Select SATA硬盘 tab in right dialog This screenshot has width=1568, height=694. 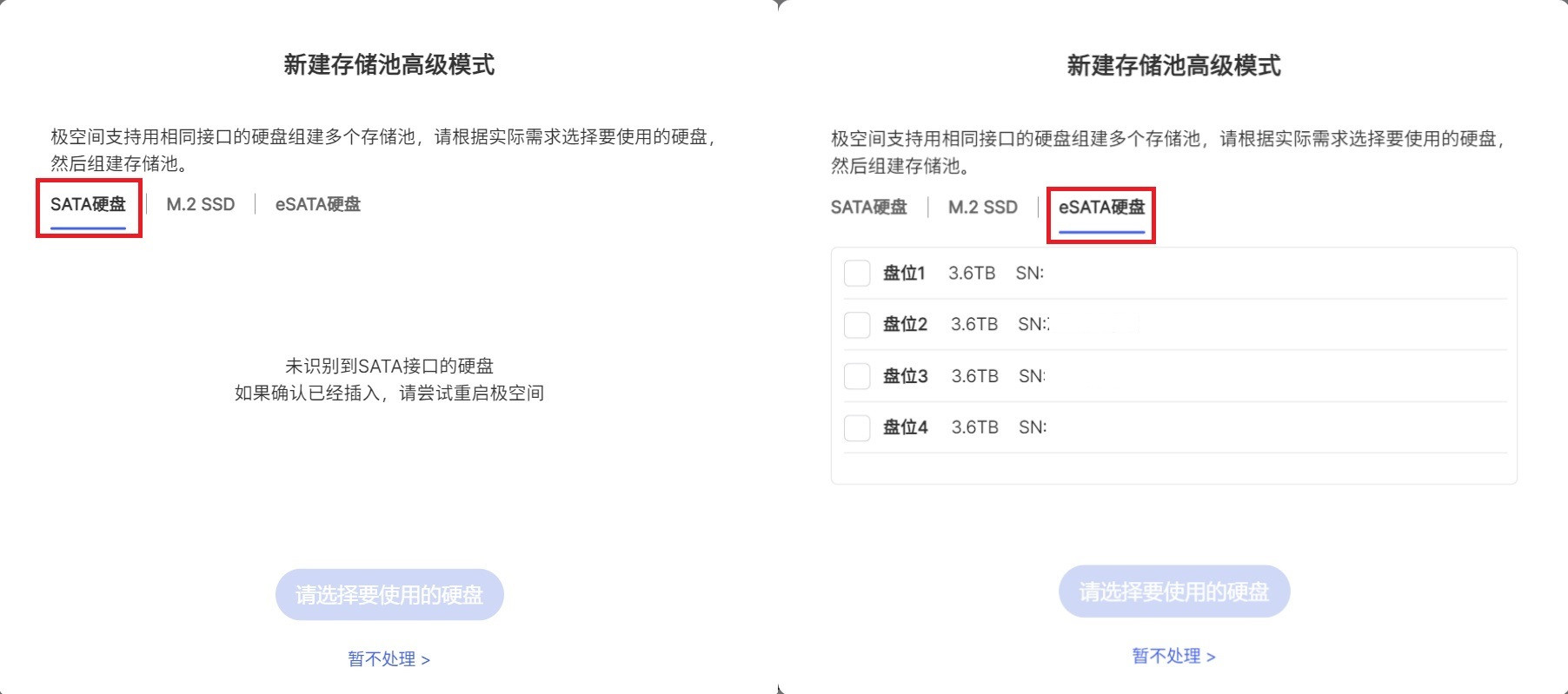pos(869,208)
